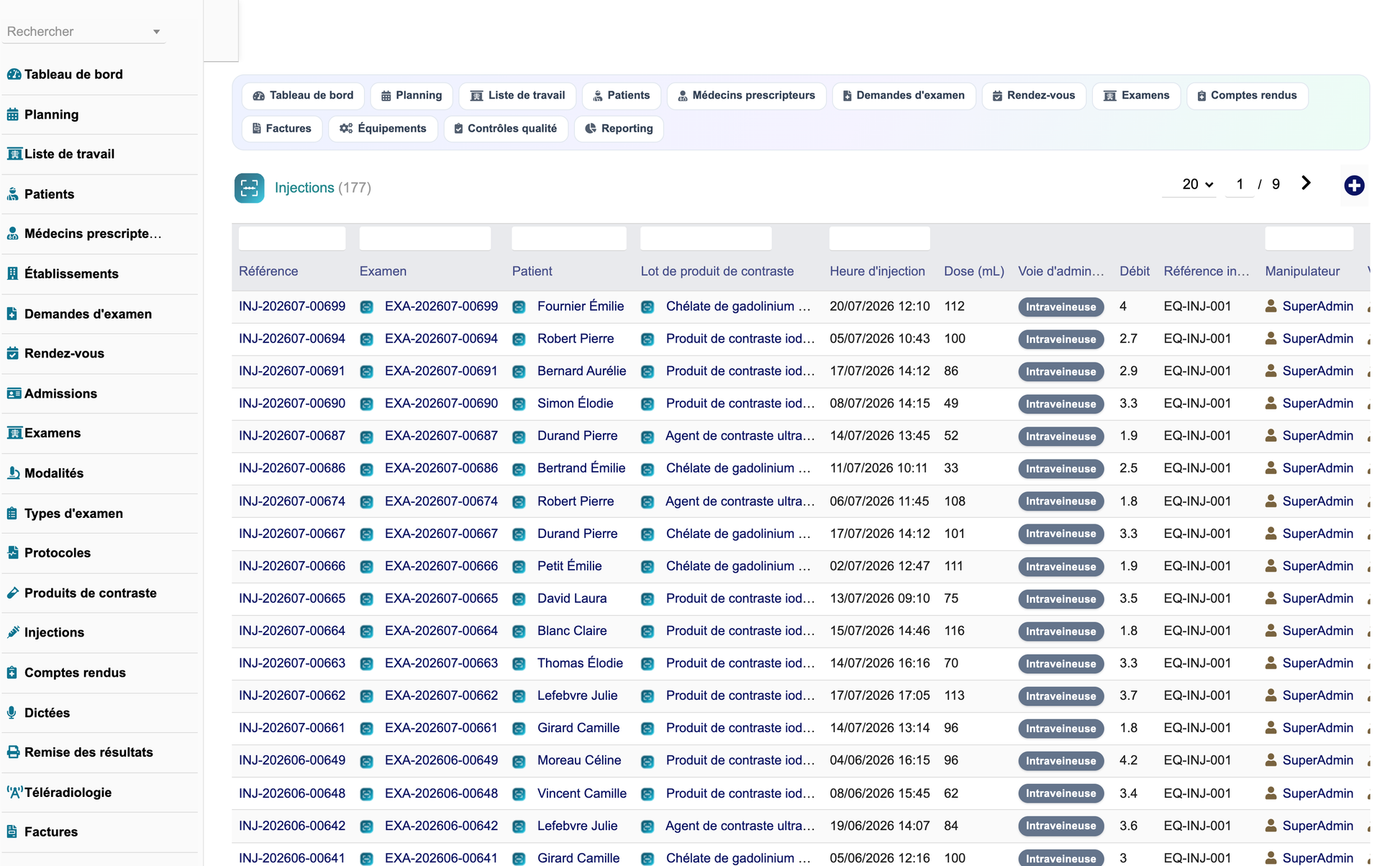This screenshot has width=1400, height=866.
Task: Click EQ-INJ-001 in row INJ-202607-00664
Action: click(x=1197, y=631)
